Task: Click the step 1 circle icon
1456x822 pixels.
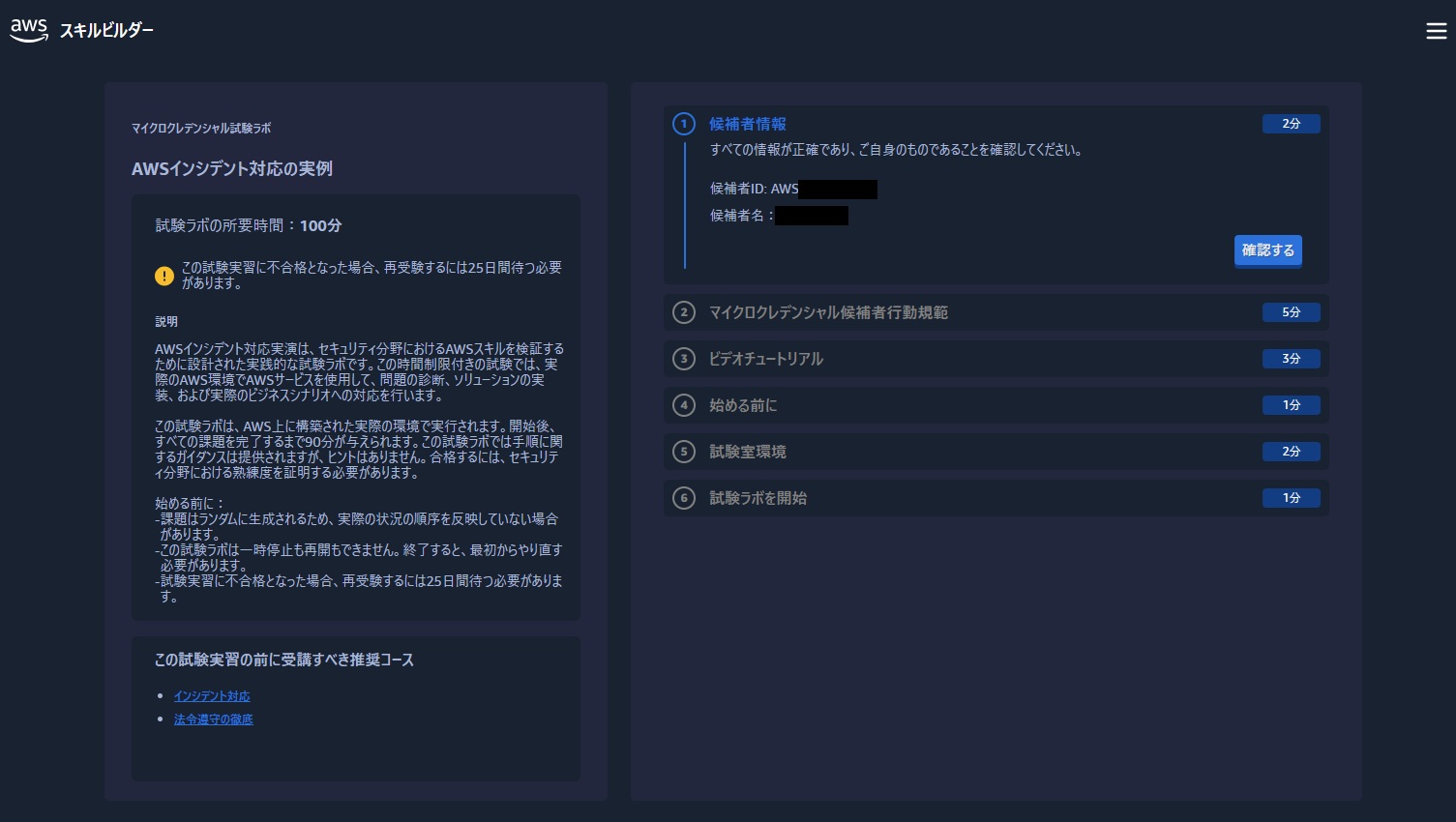Action: (684, 124)
